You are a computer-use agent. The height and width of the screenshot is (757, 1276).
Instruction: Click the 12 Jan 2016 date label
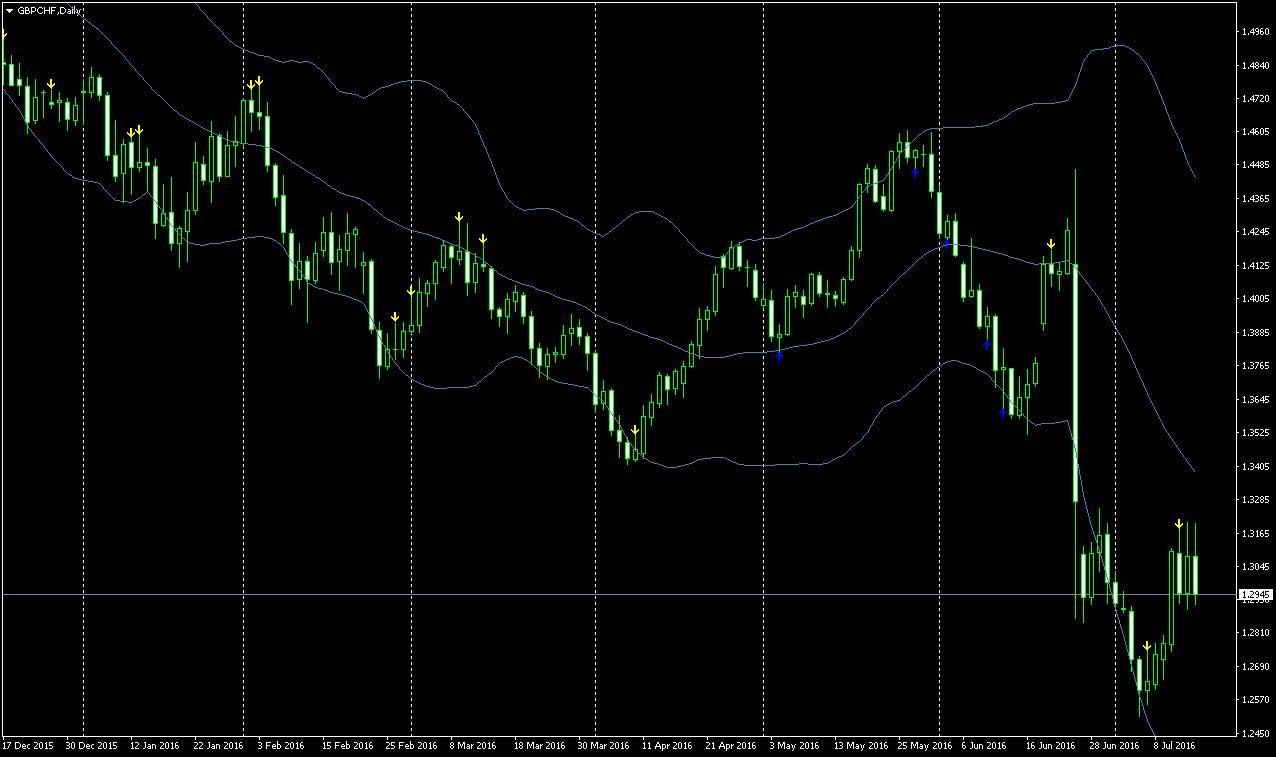(x=155, y=746)
